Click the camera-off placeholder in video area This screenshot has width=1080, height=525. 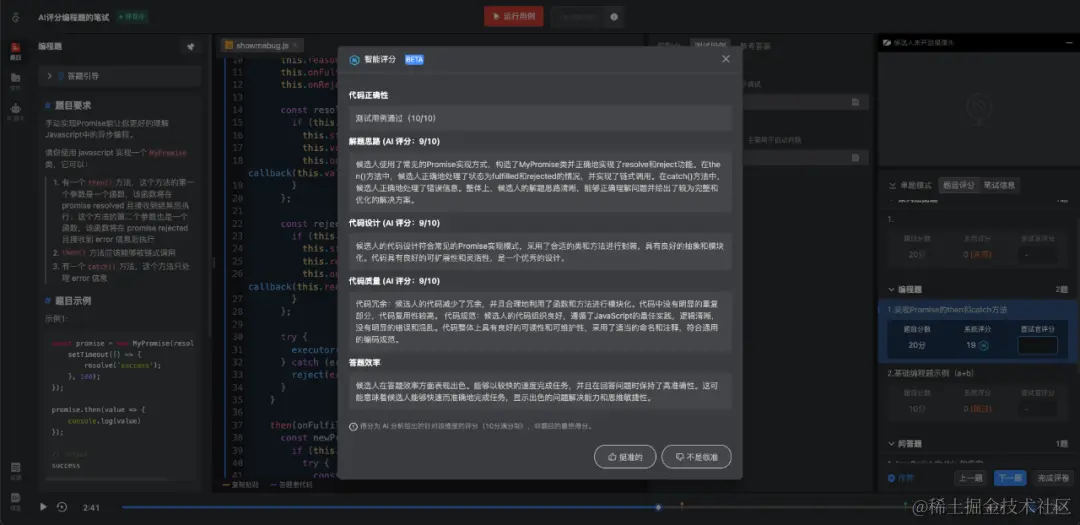coord(977,108)
